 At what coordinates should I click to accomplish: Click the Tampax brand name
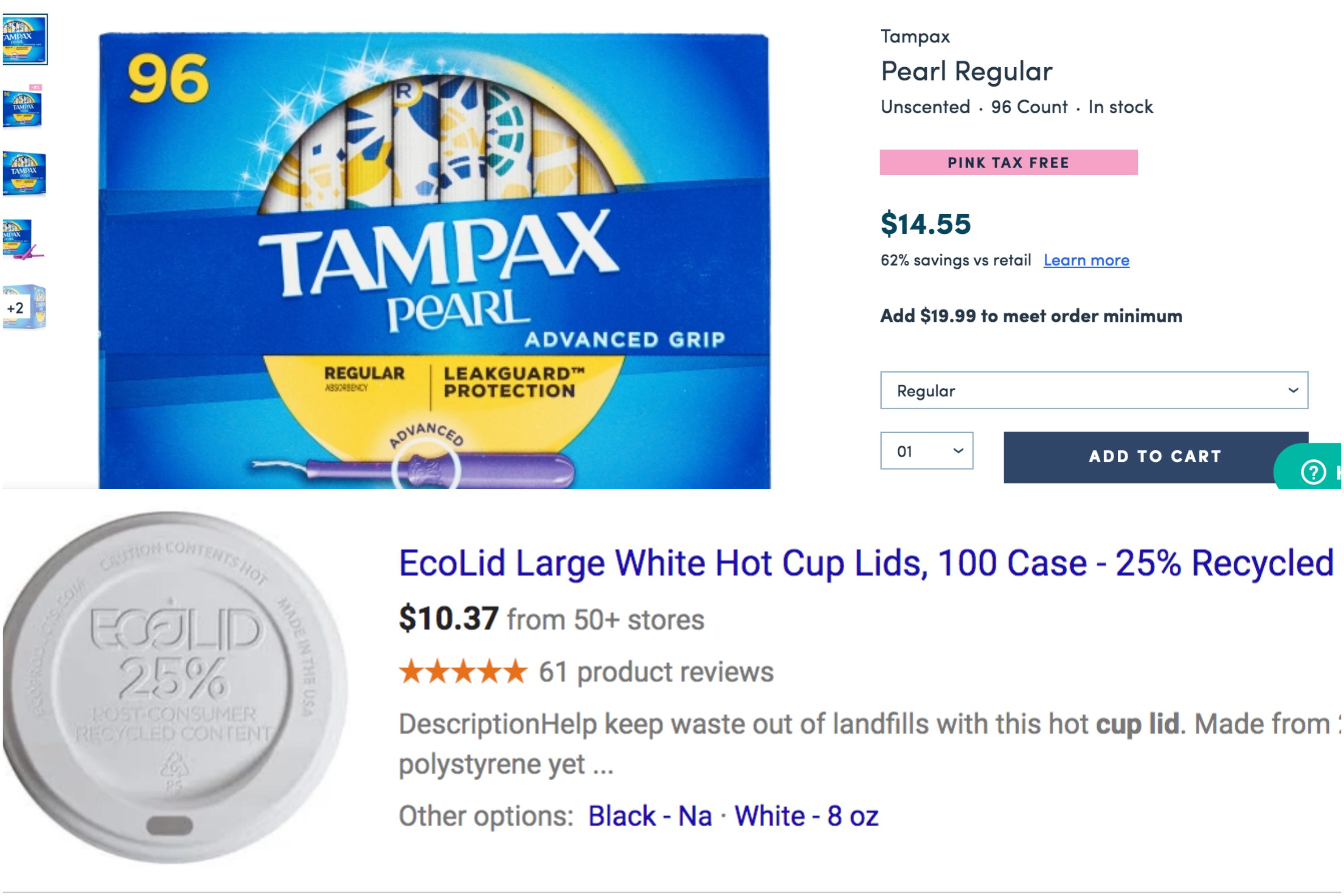tap(914, 35)
